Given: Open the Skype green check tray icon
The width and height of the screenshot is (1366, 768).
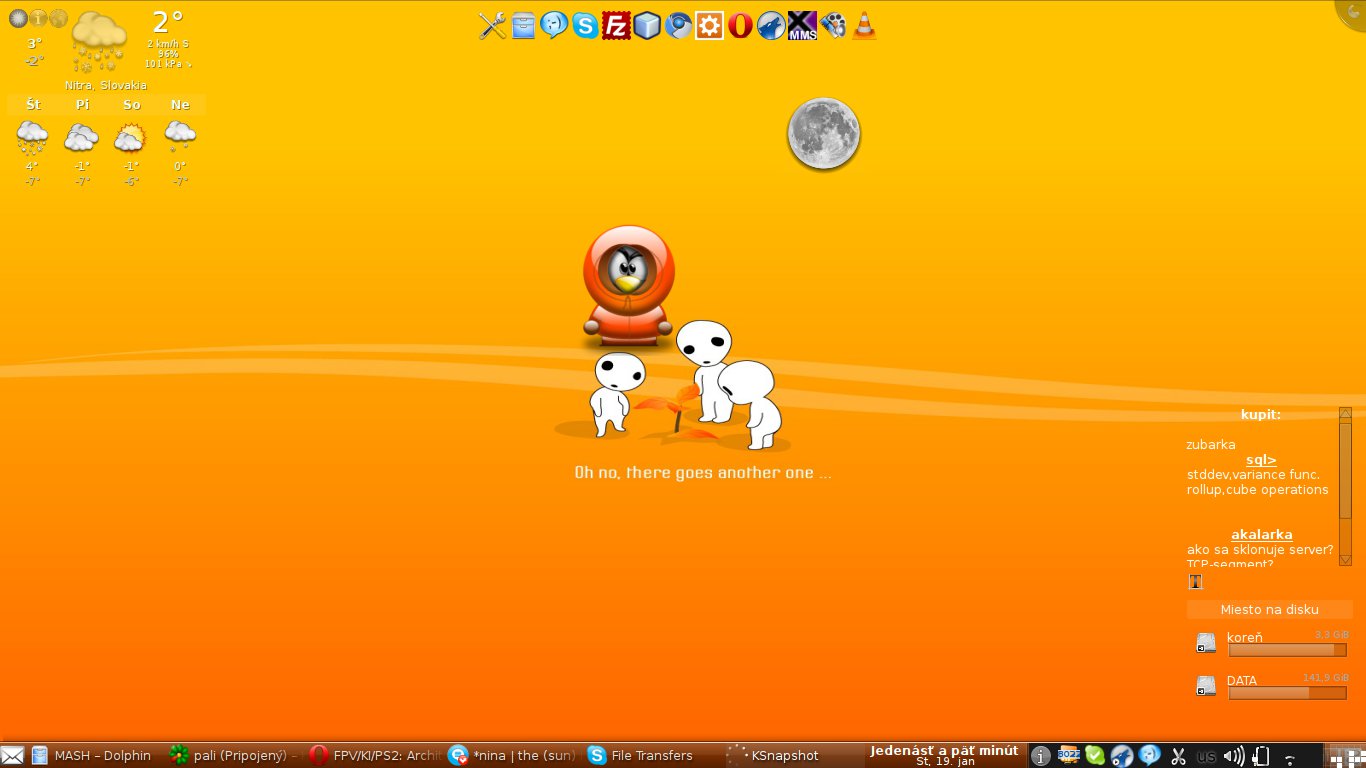Looking at the screenshot, I should click(1095, 756).
